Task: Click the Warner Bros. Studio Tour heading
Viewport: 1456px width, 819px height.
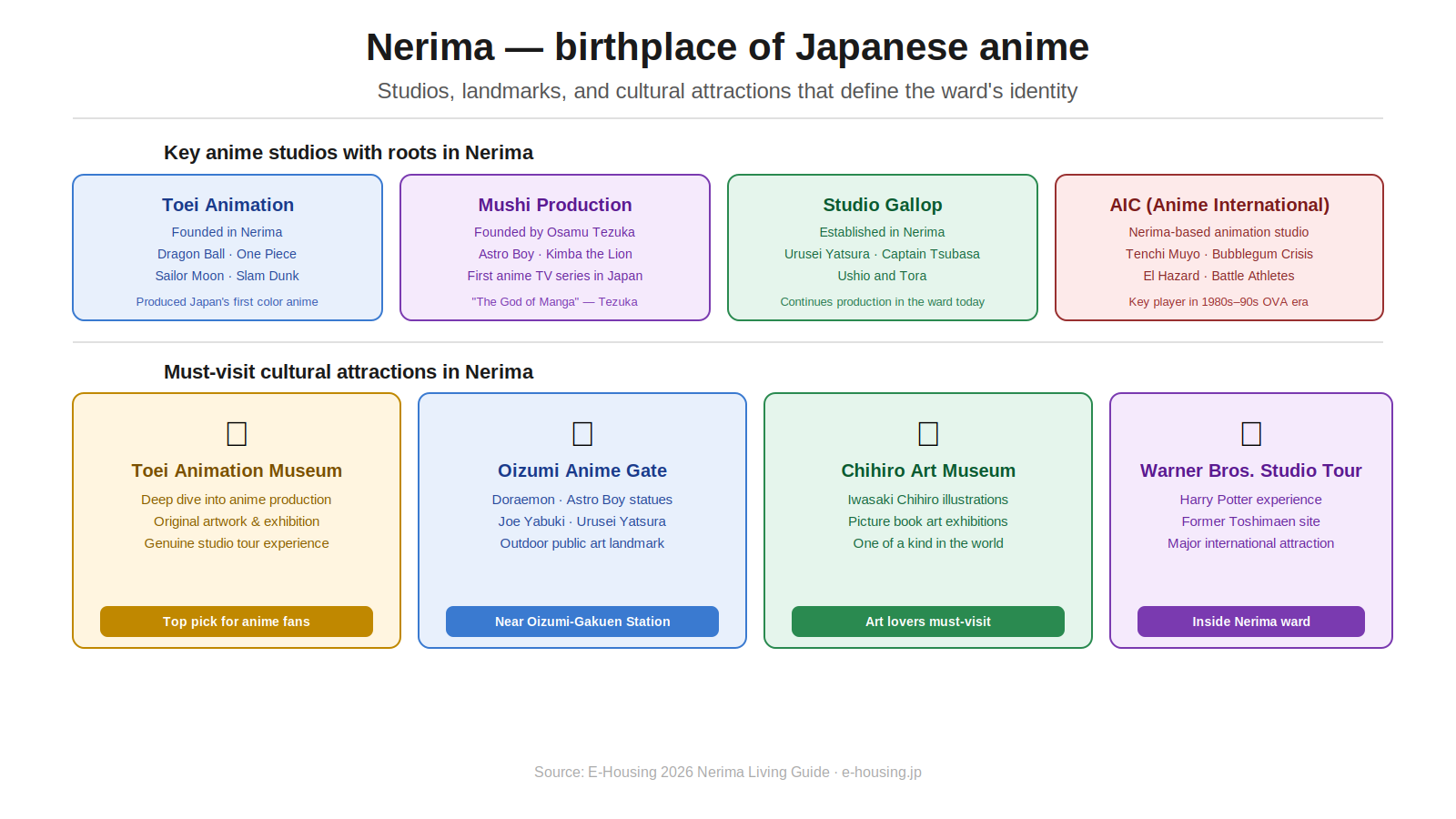Action: pyautogui.click(x=1251, y=470)
